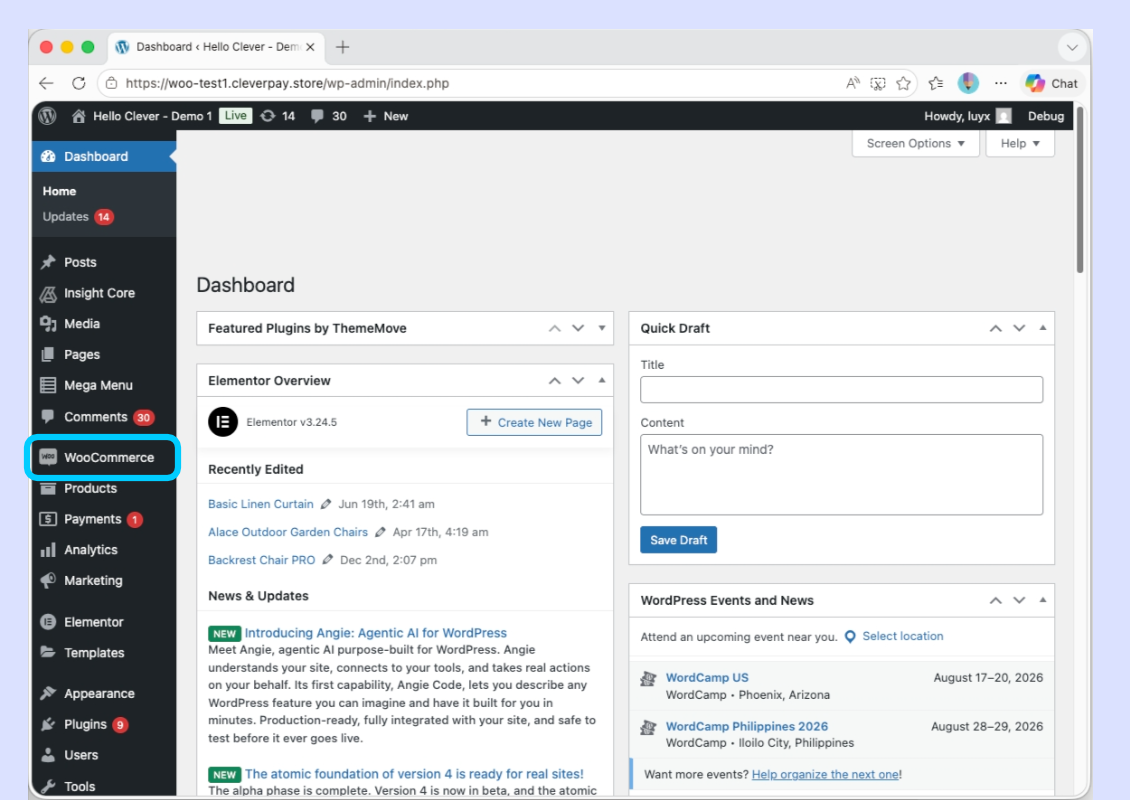Move Quick Draft panel down

point(1019,328)
